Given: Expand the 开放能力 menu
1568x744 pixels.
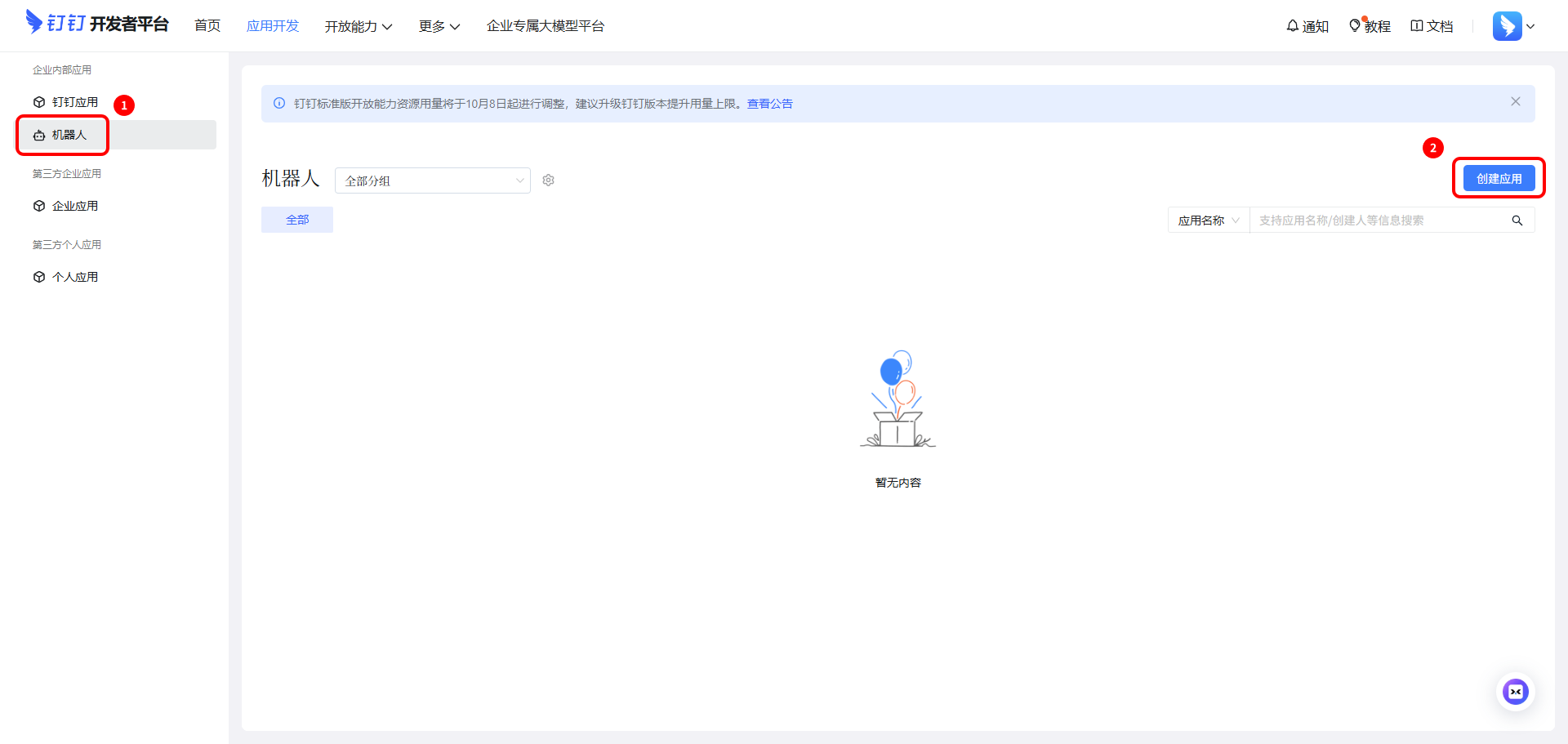Looking at the screenshot, I should tap(358, 26).
